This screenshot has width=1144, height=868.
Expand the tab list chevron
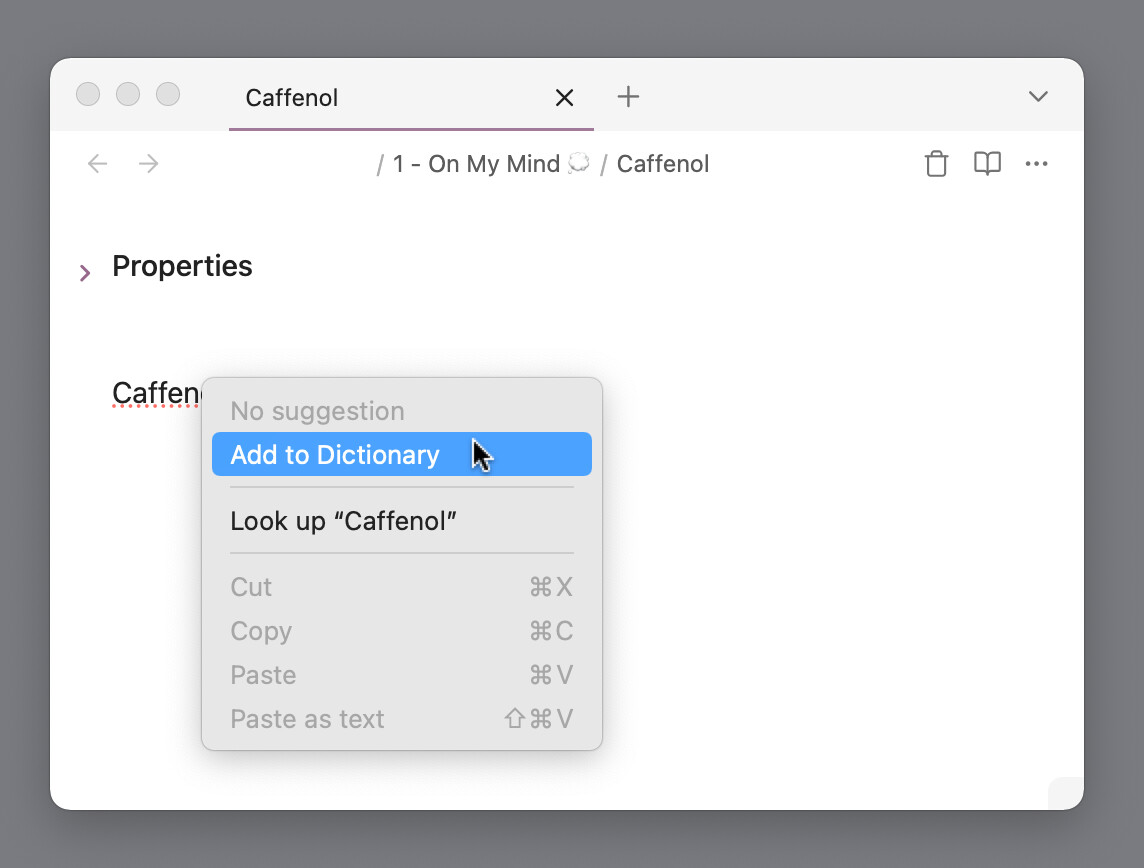[1038, 97]
